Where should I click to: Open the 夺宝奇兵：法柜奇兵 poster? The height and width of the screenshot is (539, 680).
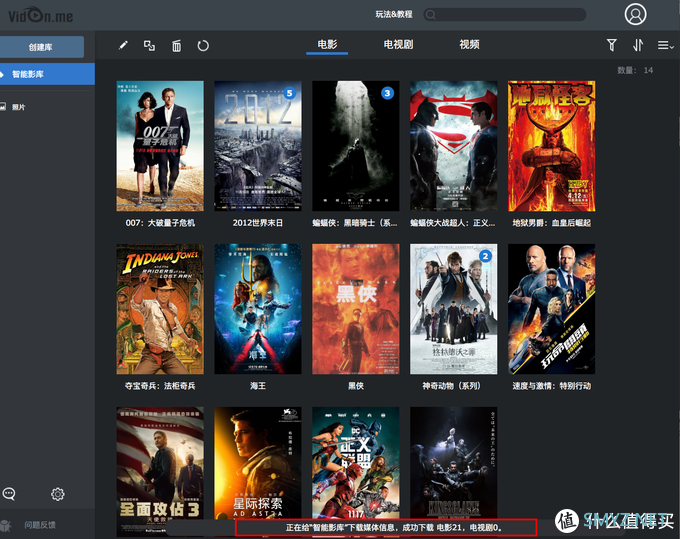160,309
